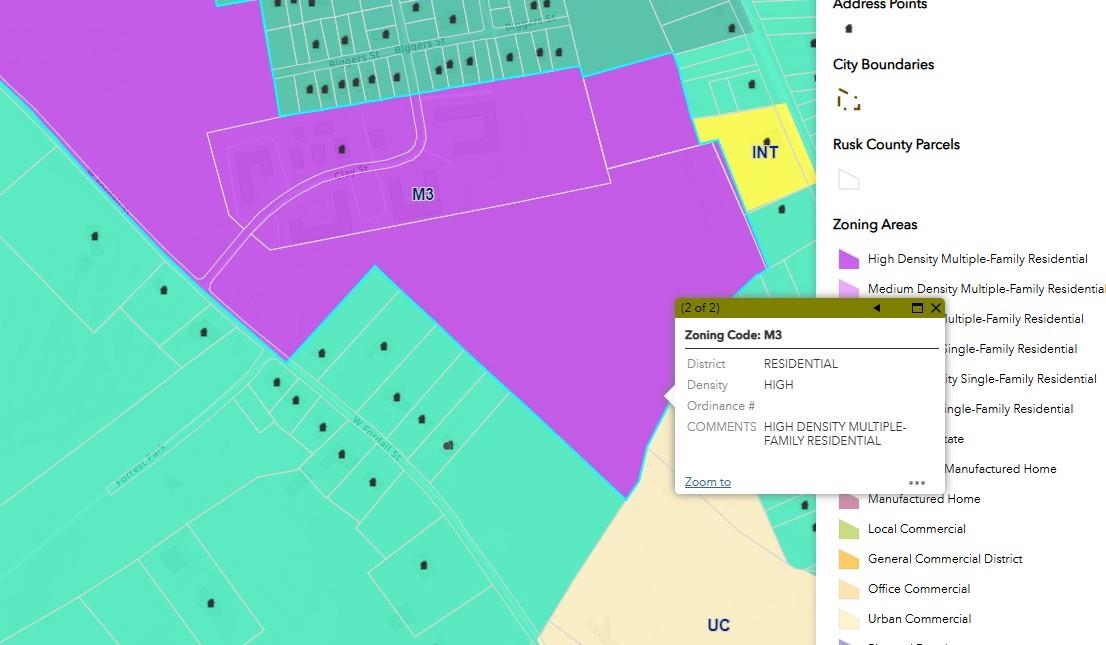Click the Rusk County Parcels legend icon
The height and width of the screenshot is (645, 1106).
(848, 180)
